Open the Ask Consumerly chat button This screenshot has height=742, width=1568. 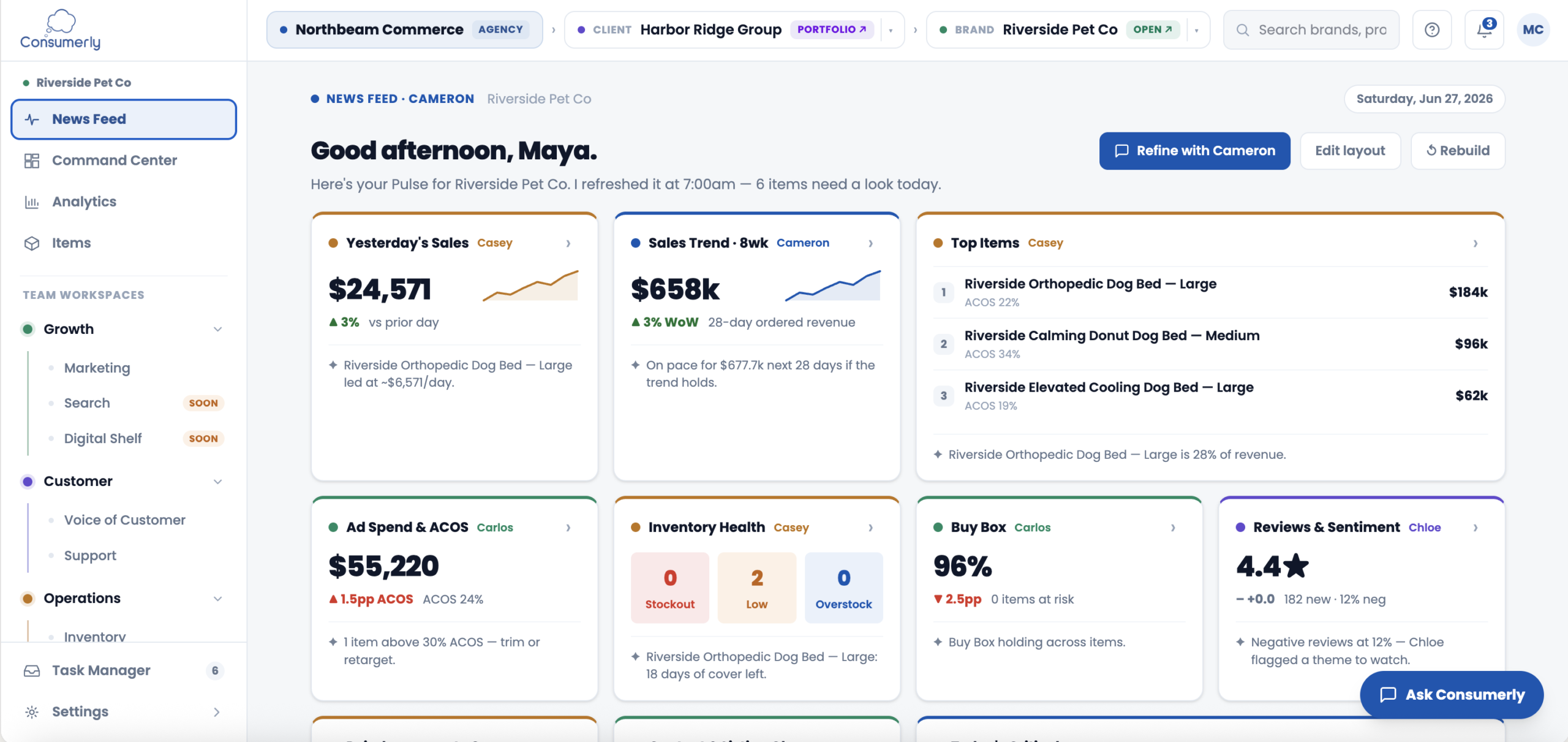(1452, 695)
